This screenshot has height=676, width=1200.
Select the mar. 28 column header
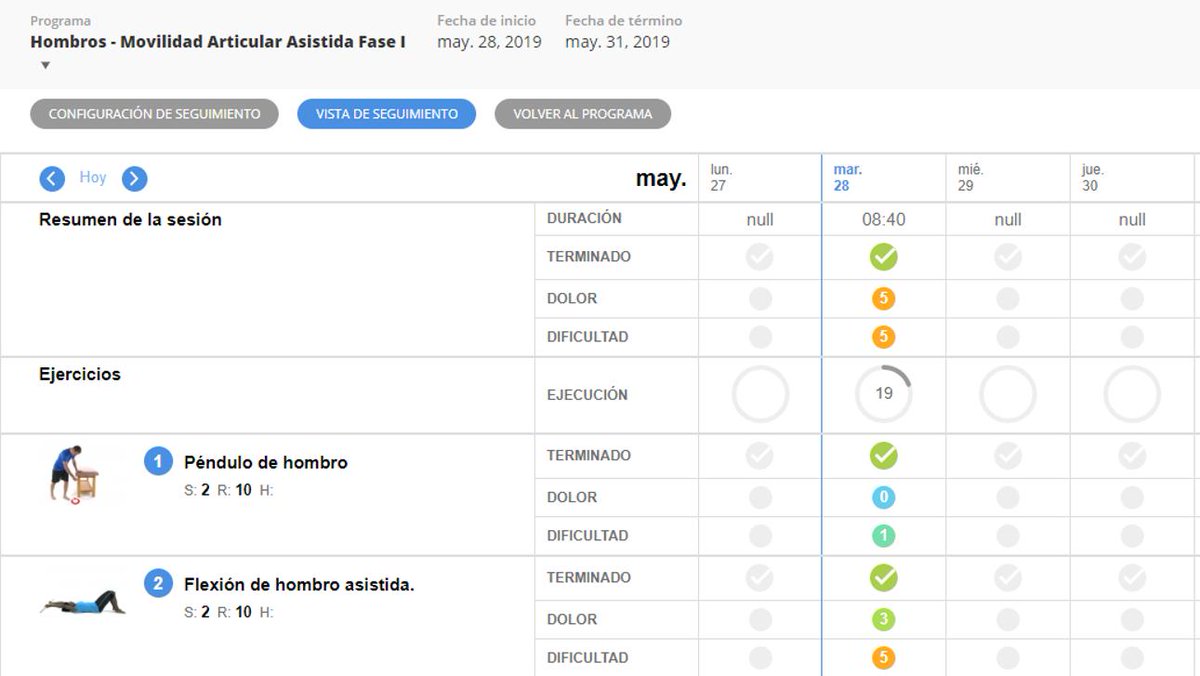point(884,178)
